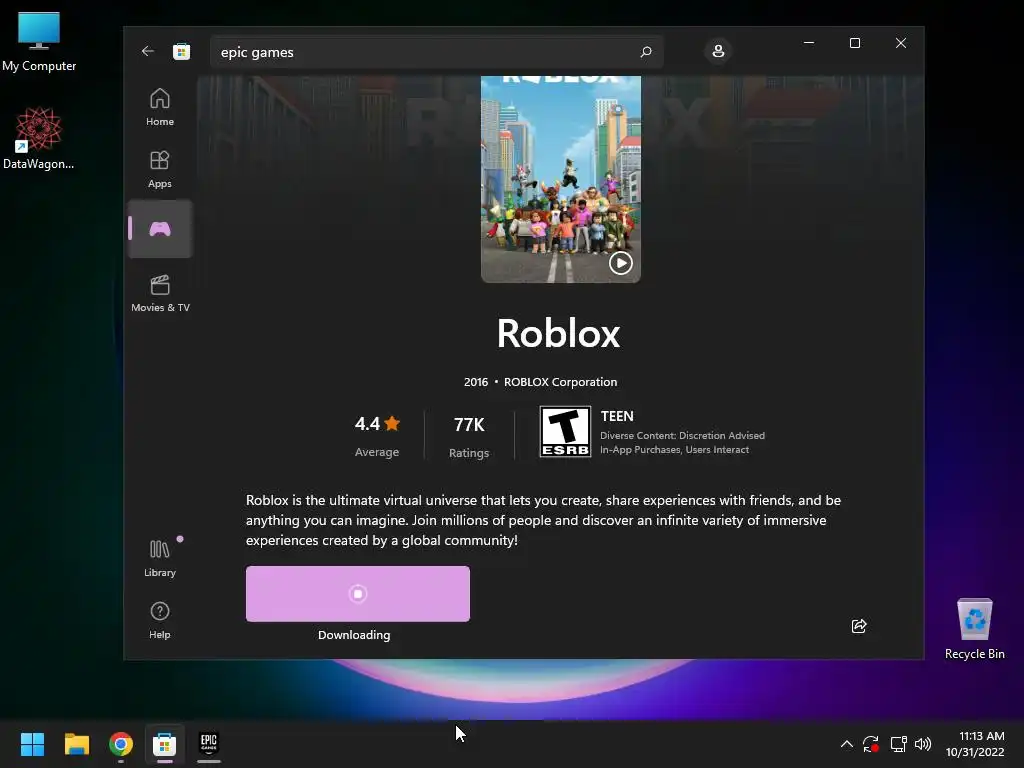Share the Roblox store page
The height and width of the screenshot is (768, 1024).
(x=859, y=626)
